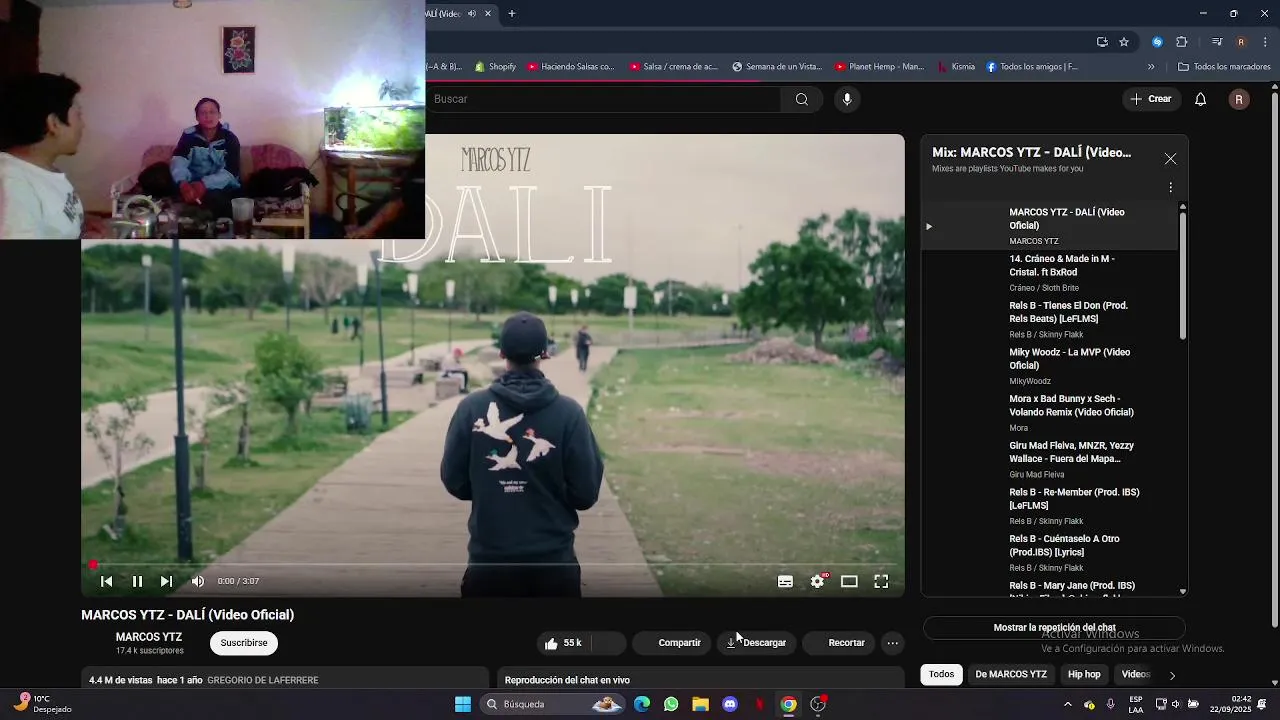Skip to the next video

tap(166, 581)
